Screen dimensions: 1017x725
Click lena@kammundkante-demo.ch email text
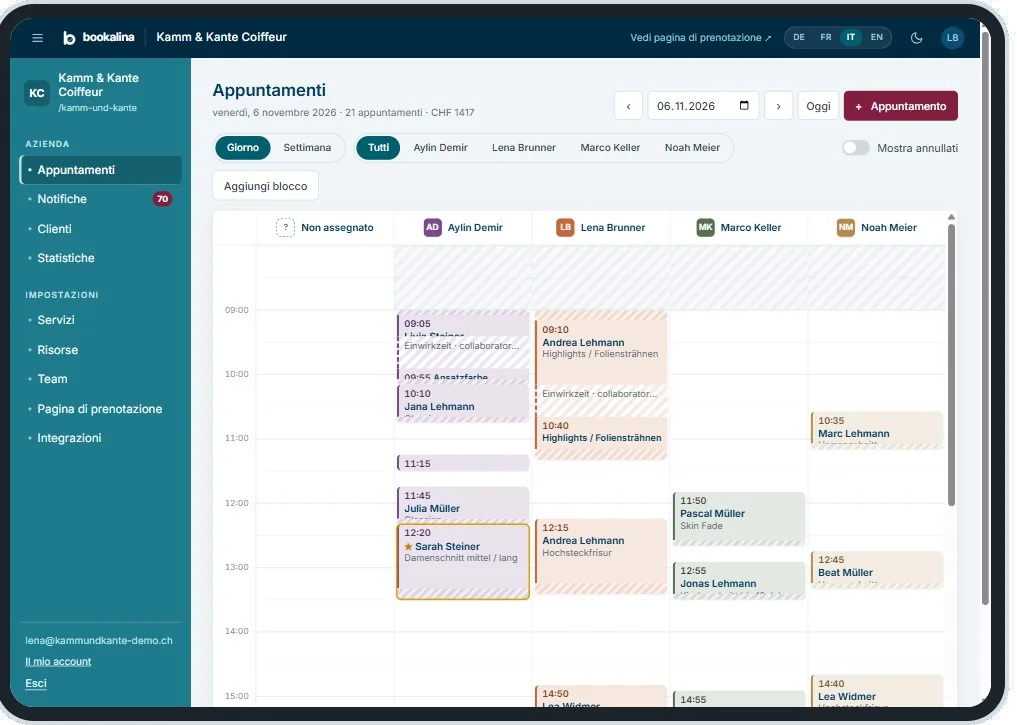pyautogui.click(x=99, y=640)
